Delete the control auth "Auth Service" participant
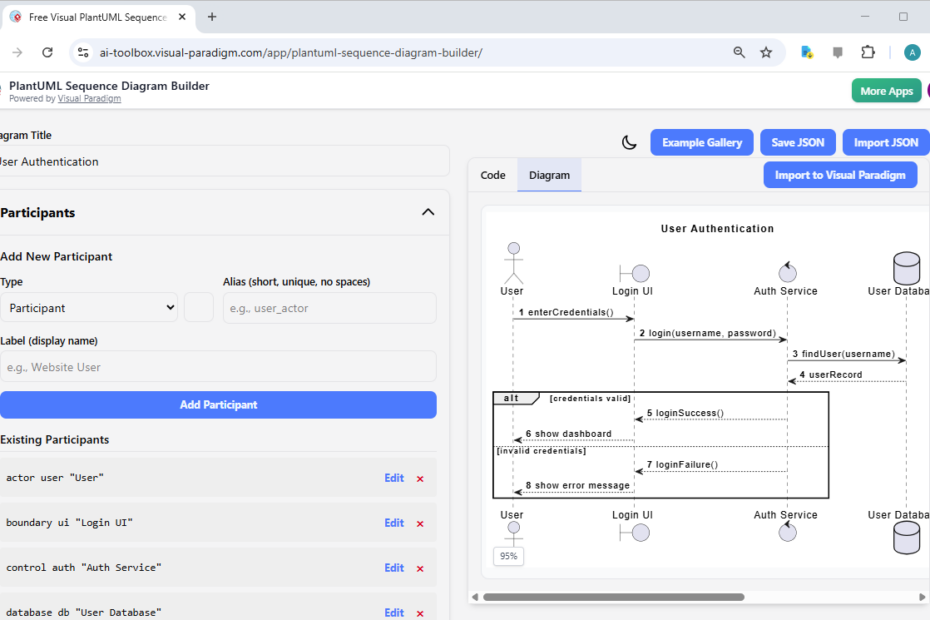This screenshot has height=620, width=930. (420, 569)
